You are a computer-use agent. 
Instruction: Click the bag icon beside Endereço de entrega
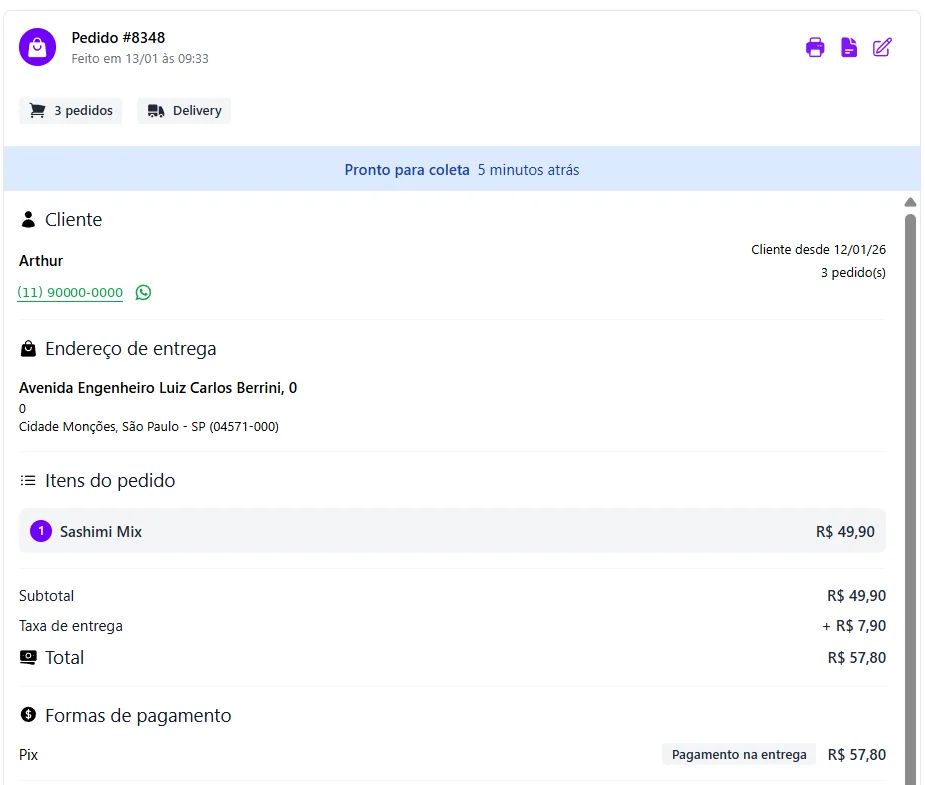click(x=28, y=349)
